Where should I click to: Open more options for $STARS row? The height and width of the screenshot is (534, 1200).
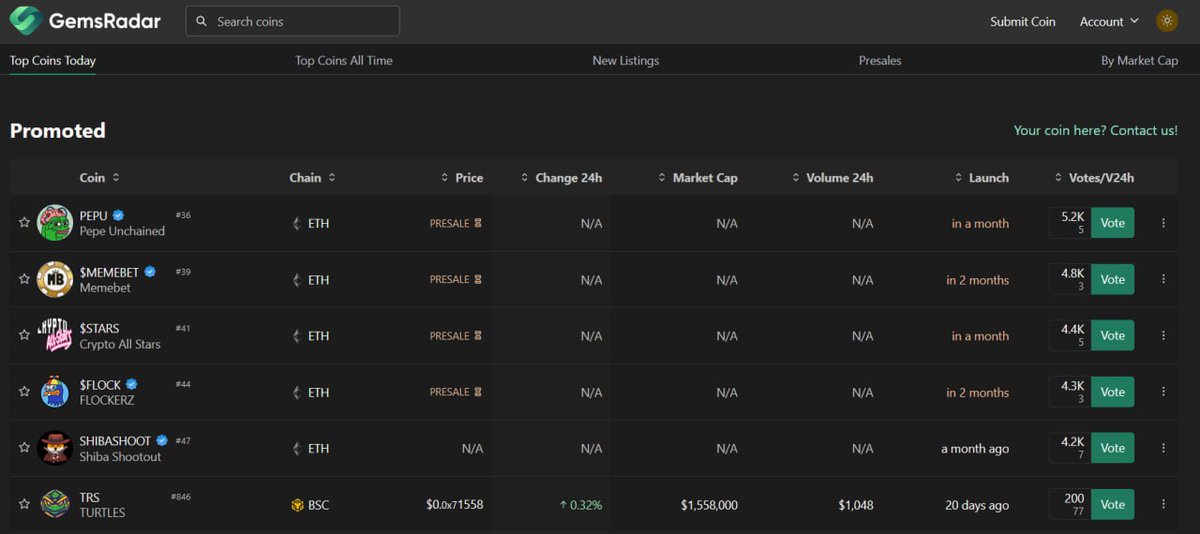click(1163, 336)
